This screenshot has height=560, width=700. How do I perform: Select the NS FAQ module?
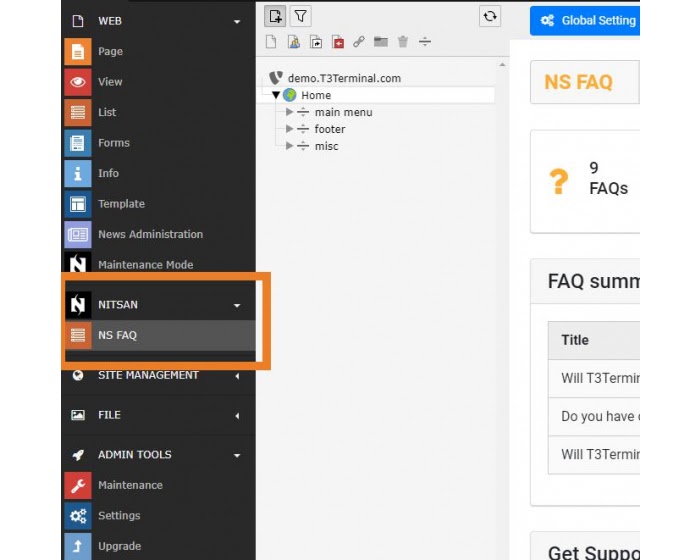(117, 335)
